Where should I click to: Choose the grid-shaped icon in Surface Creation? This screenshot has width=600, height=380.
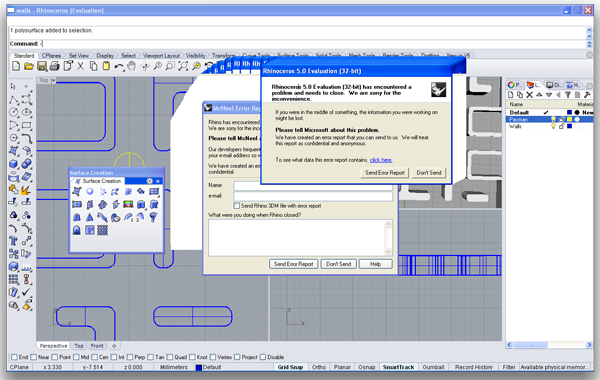pyautogui.click(x=103, y=230)
